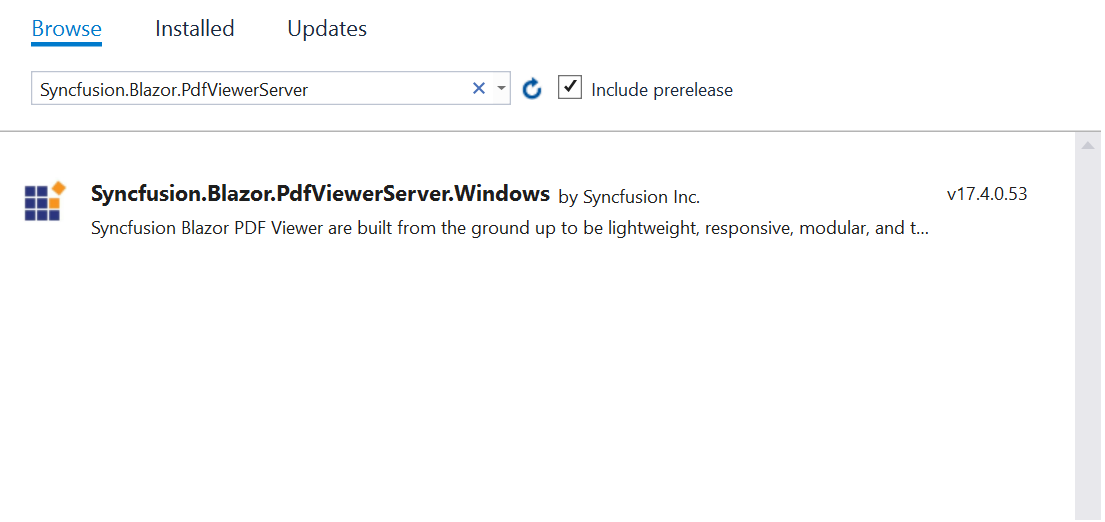Image resolution: width=1105 pixels, height=522 pixels.
Task: Click the blue underline beneath Browse
Action: click(67, 44)
